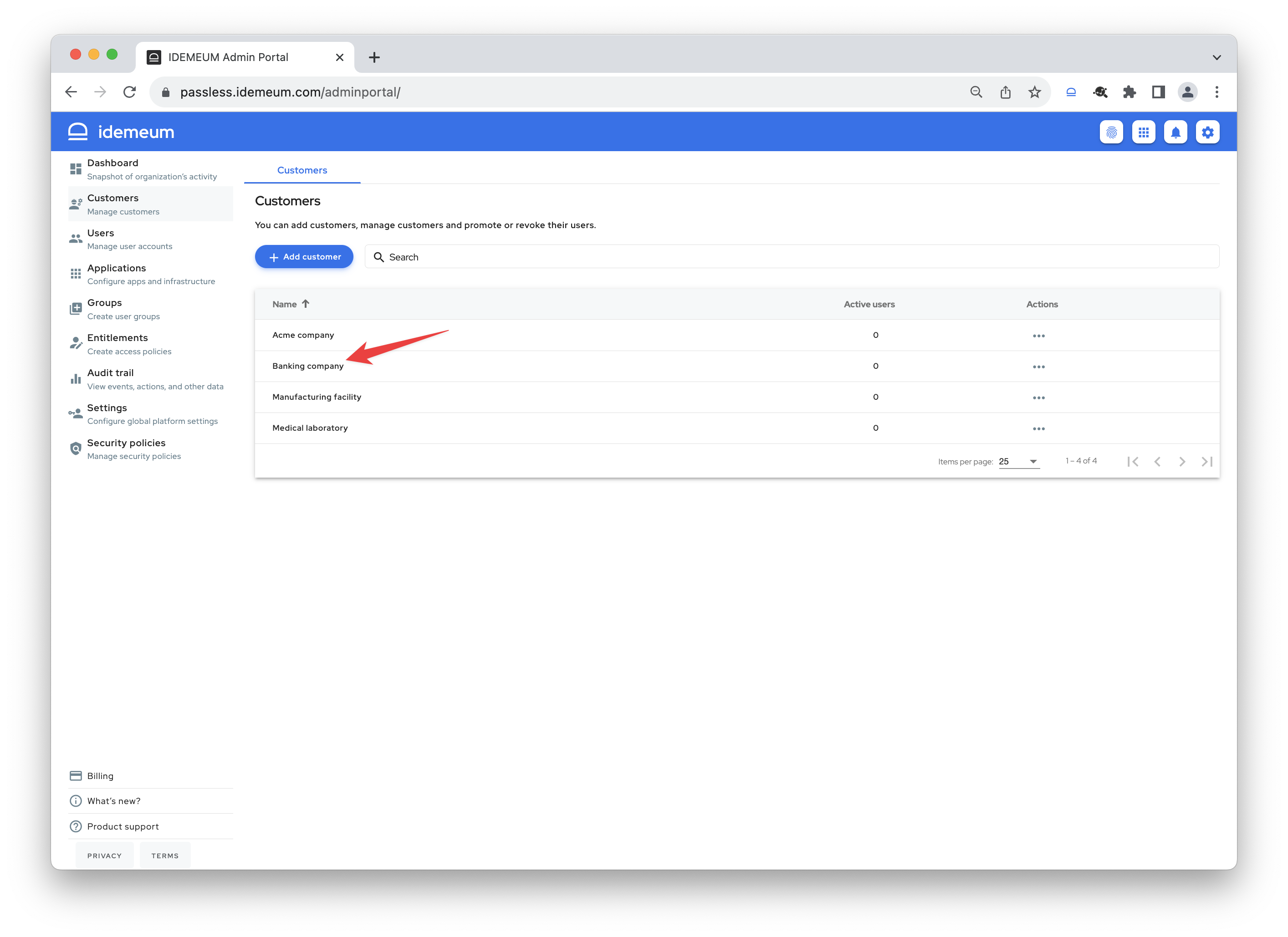1288x937 pixels.
Task: Open the browser Extensions puzzle icon
Action: pos(1130,92)
